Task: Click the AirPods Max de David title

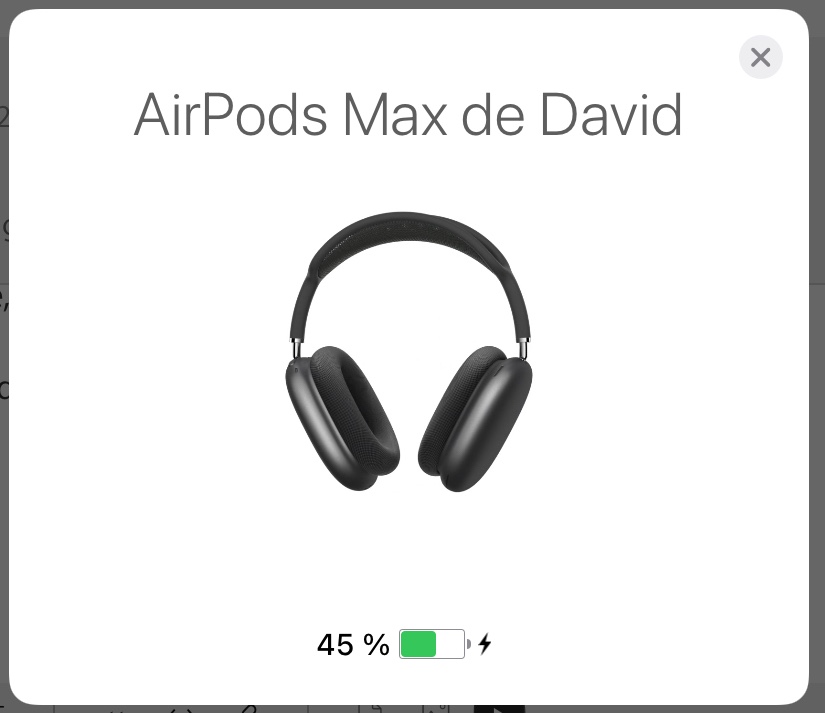Action: pyautogui.click(x=408, y=115)
